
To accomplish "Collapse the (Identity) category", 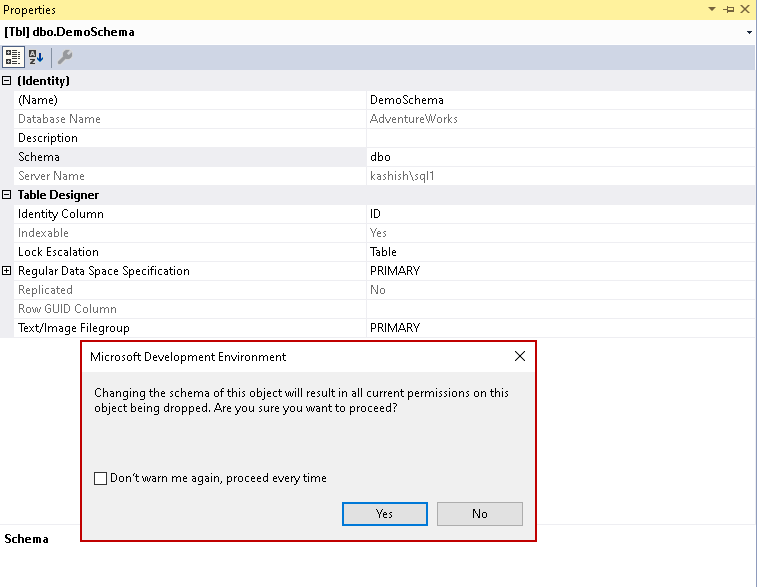I will [x=7, y=81].
